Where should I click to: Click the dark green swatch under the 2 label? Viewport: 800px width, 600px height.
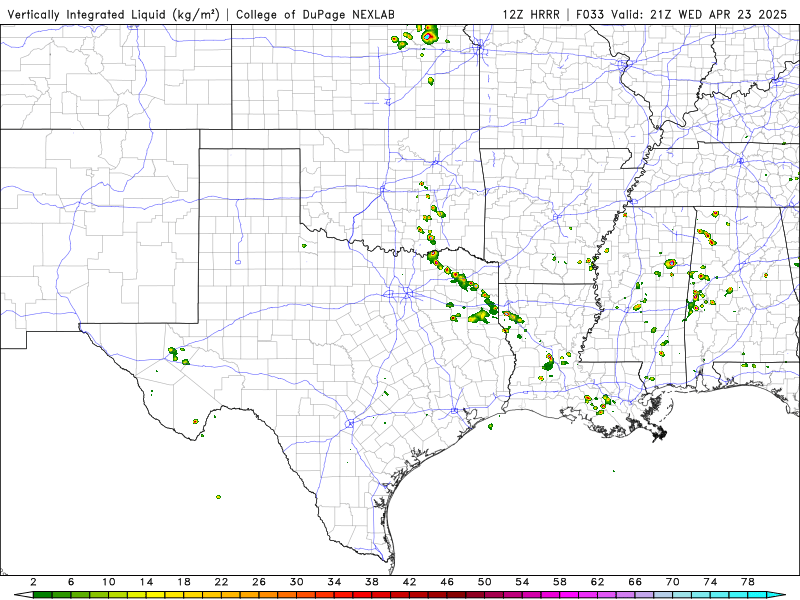pos(42,595)
